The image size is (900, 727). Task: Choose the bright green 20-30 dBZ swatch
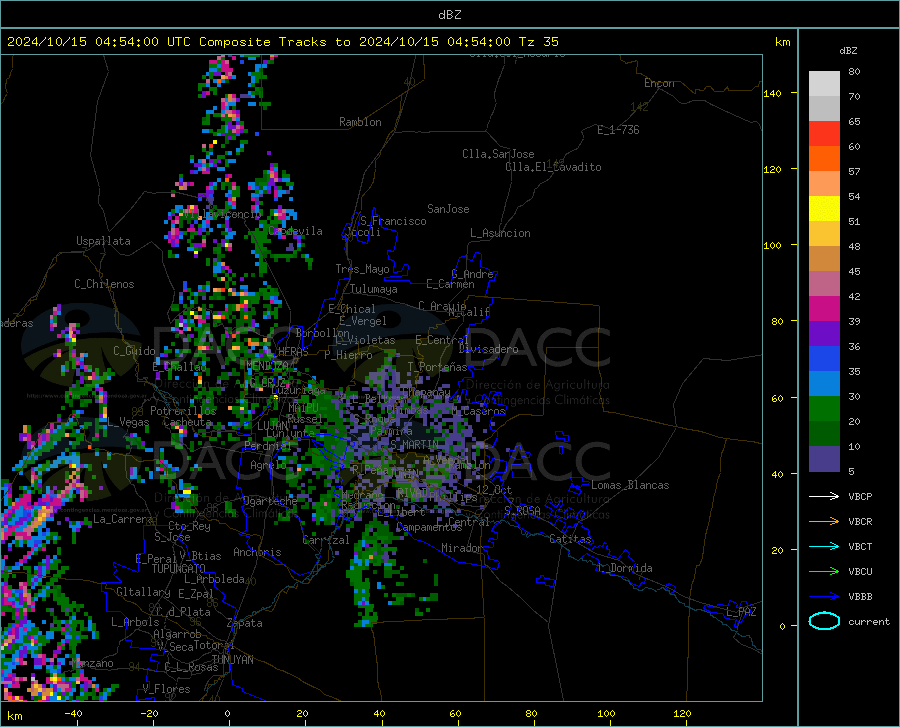point(824,409)
